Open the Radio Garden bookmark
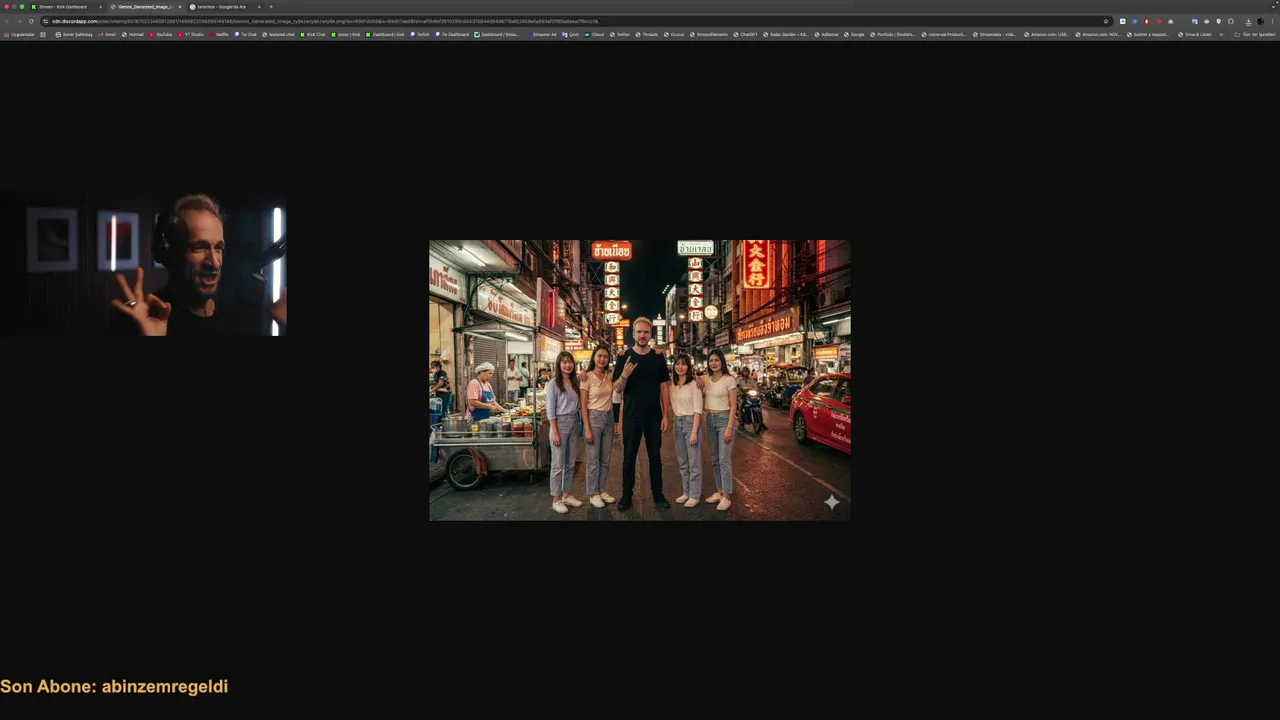This screenshot has height=720, width=1280. 786,34
